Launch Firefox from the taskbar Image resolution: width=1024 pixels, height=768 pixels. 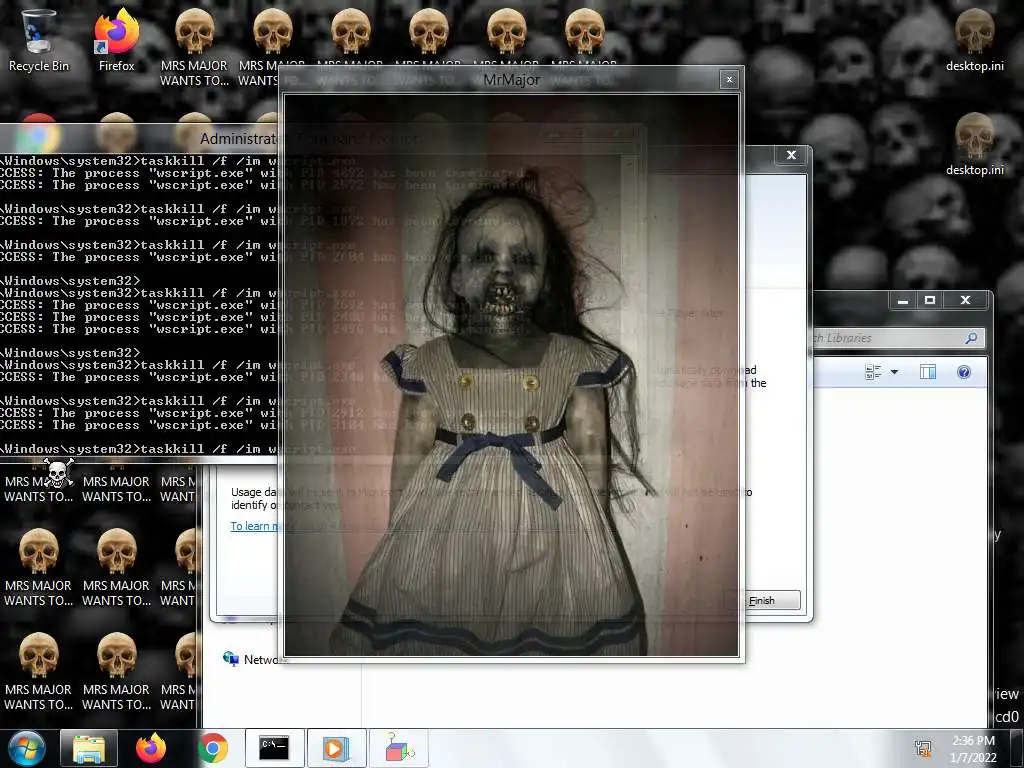tap(151, 748)
